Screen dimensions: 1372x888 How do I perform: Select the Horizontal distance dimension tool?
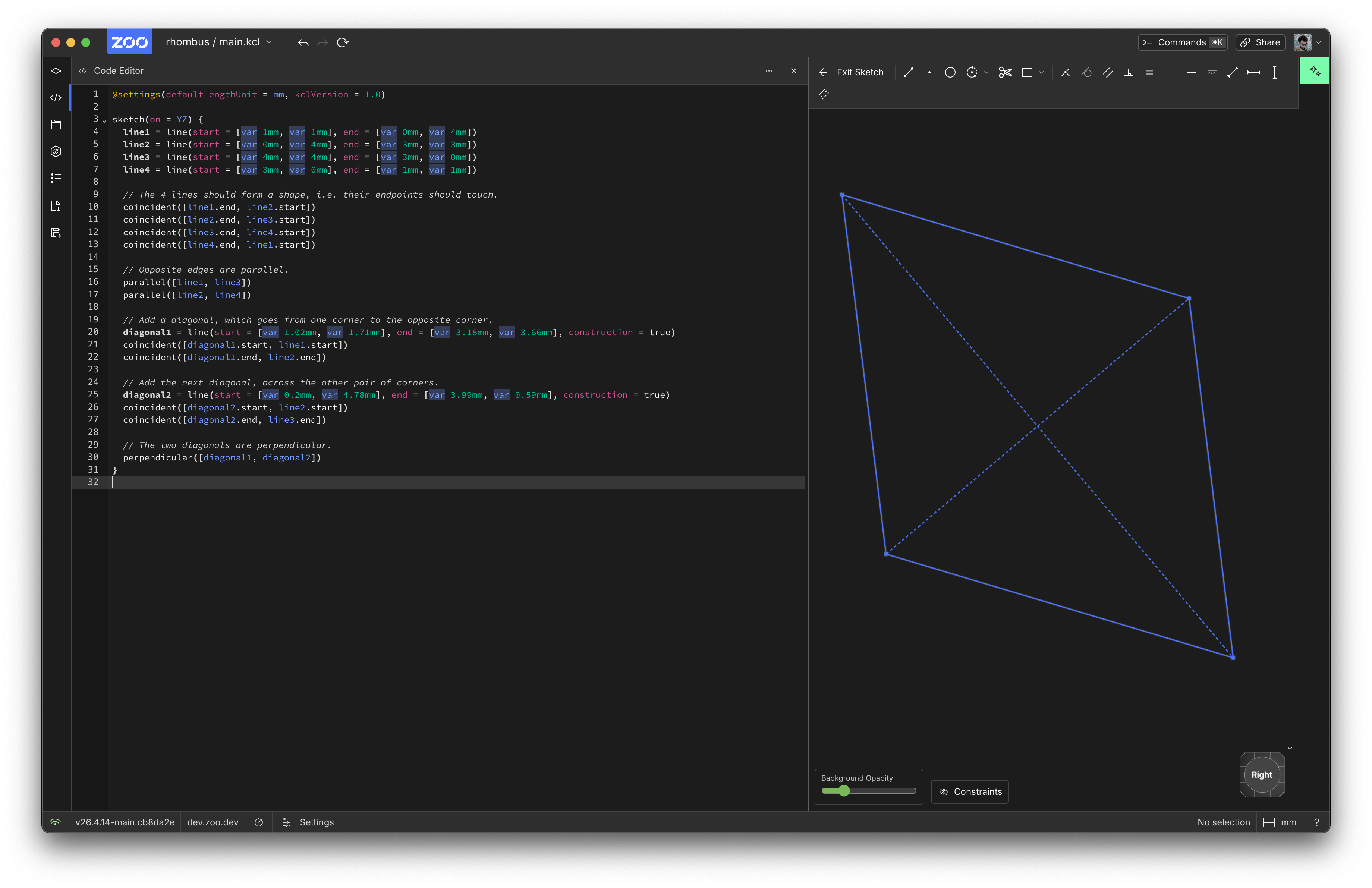(1254, 72)
